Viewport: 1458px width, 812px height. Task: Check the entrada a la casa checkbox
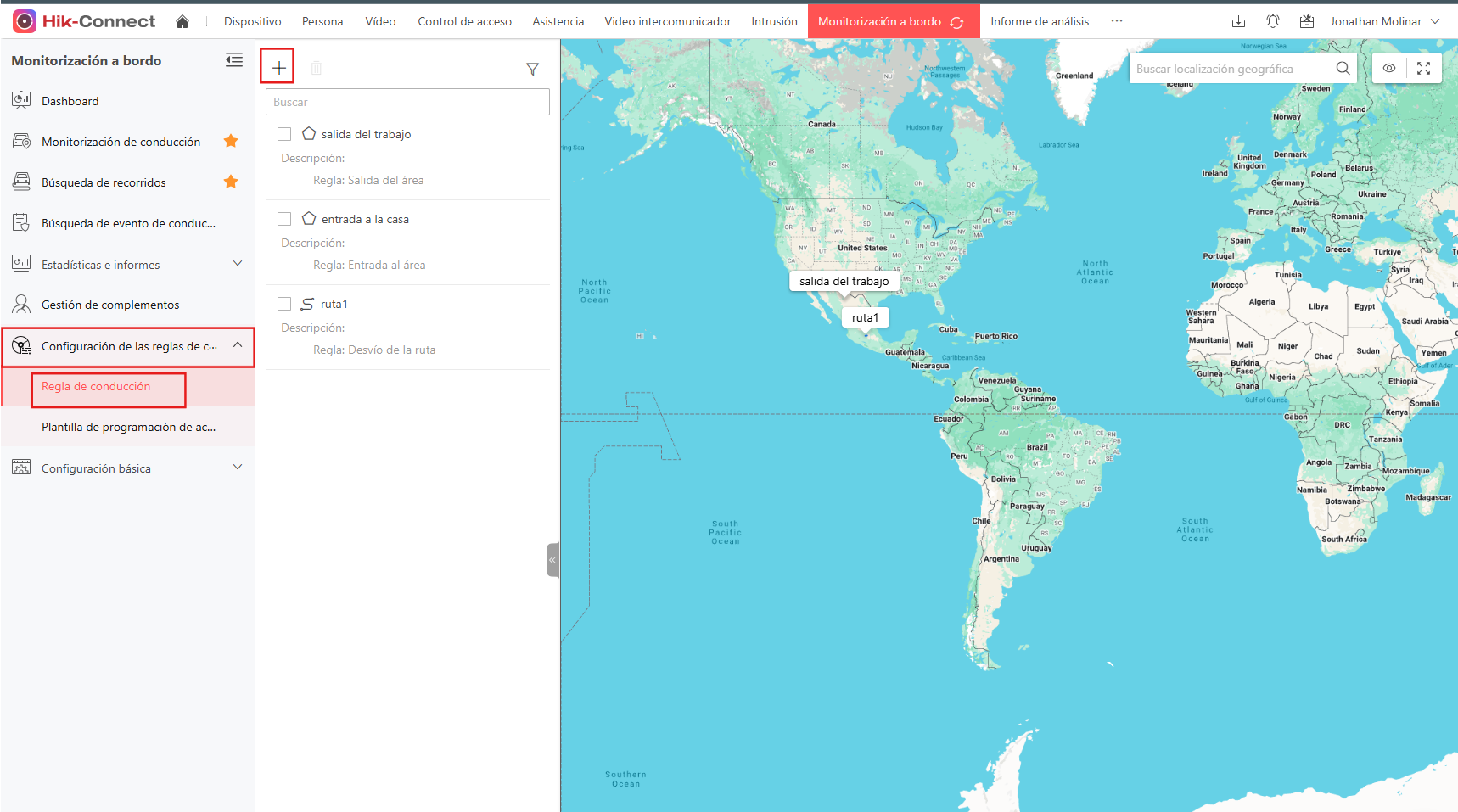(284, 219)
